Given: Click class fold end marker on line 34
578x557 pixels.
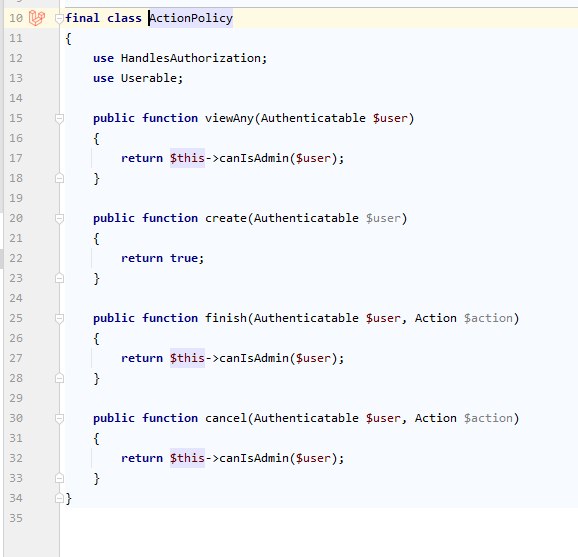Looking at the screenshot, I should point(59,498).
